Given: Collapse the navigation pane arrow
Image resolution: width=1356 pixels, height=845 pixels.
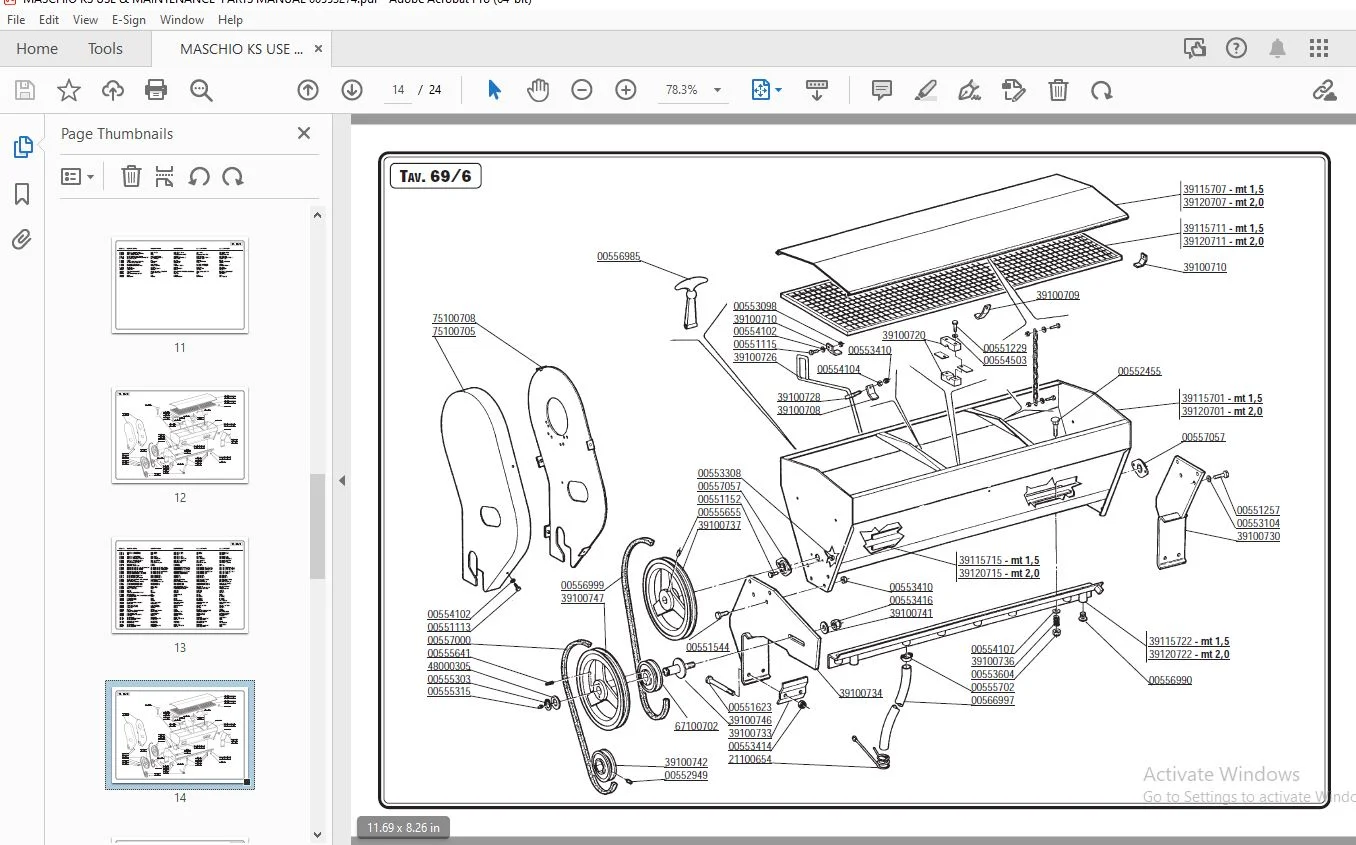Looking at the screenshot, I should [x=341, y=480].
